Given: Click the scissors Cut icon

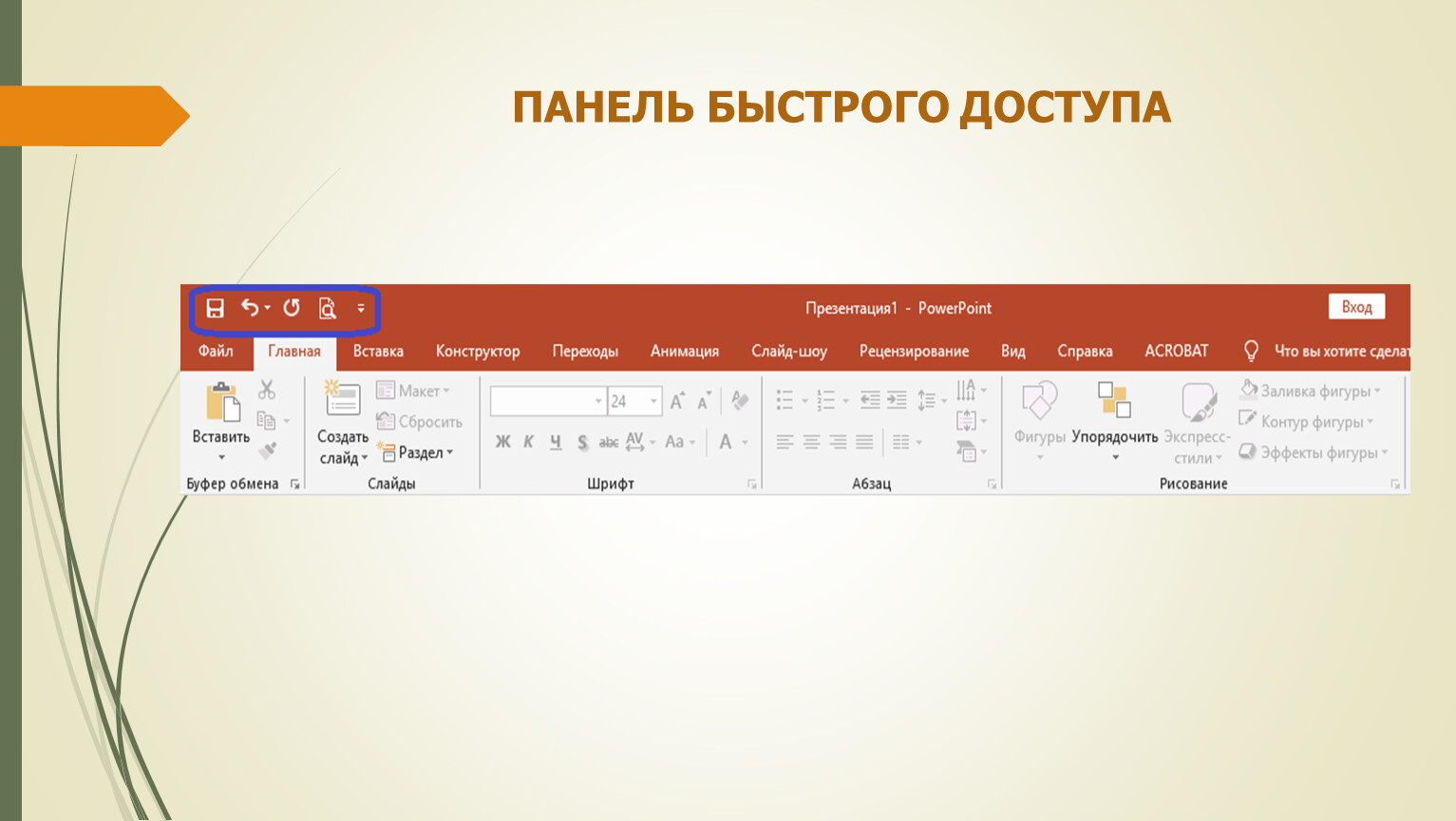Looking at the screenshot, I should (267, 390).
